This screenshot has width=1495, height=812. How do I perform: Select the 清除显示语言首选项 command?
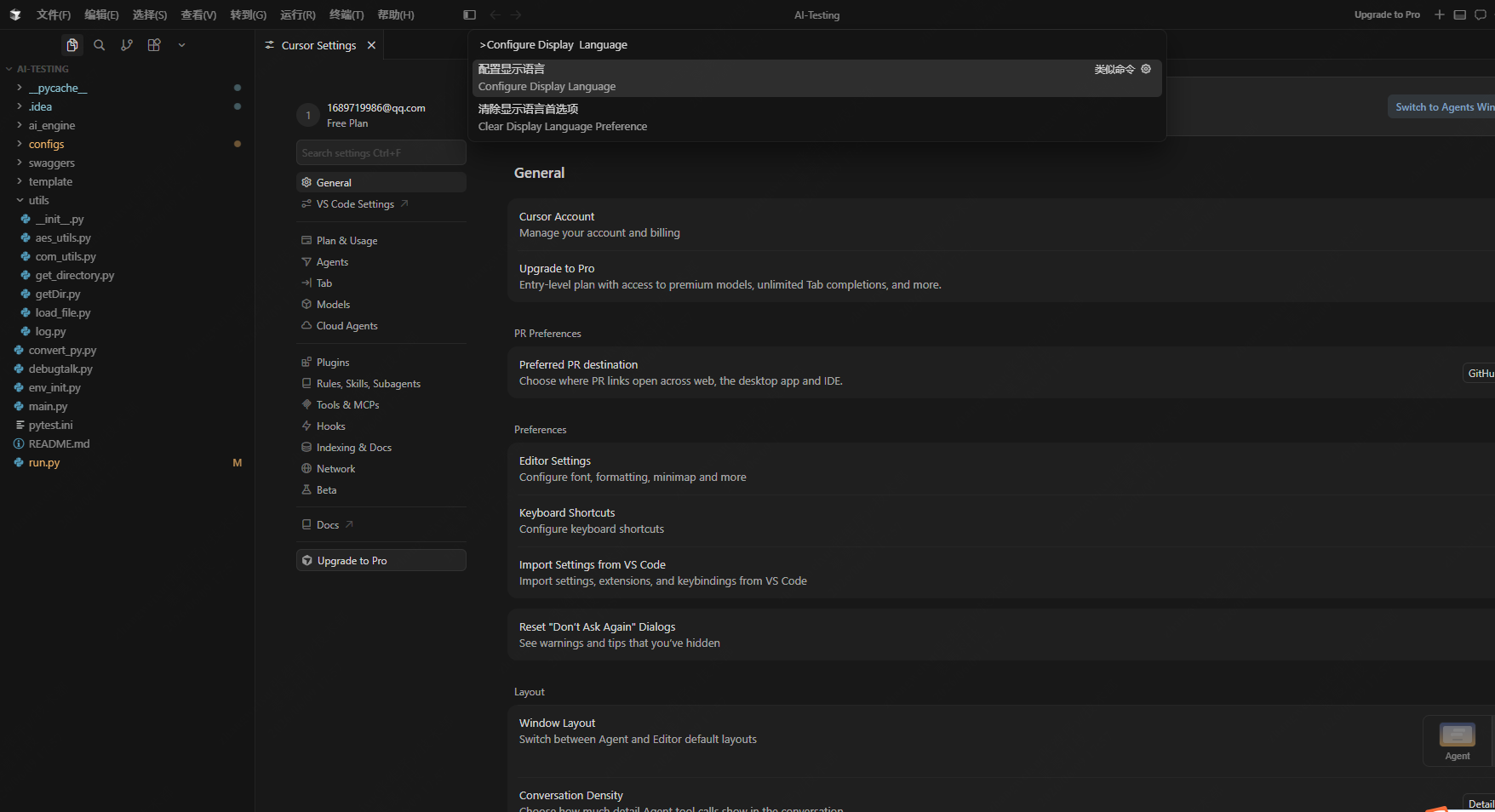(x=817, y=117)
